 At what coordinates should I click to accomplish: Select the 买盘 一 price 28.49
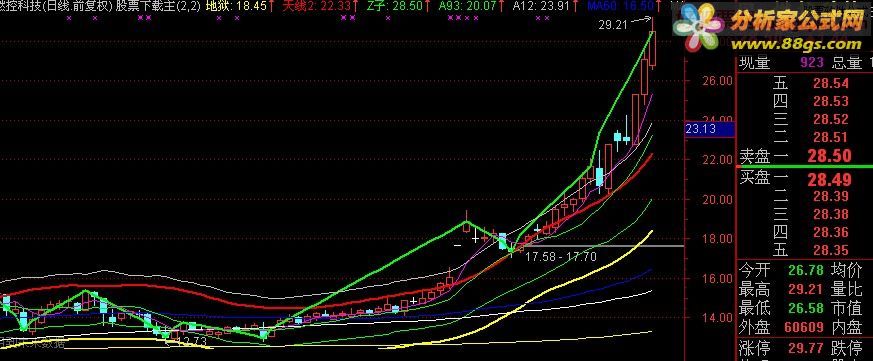click(x=830, y=179)
